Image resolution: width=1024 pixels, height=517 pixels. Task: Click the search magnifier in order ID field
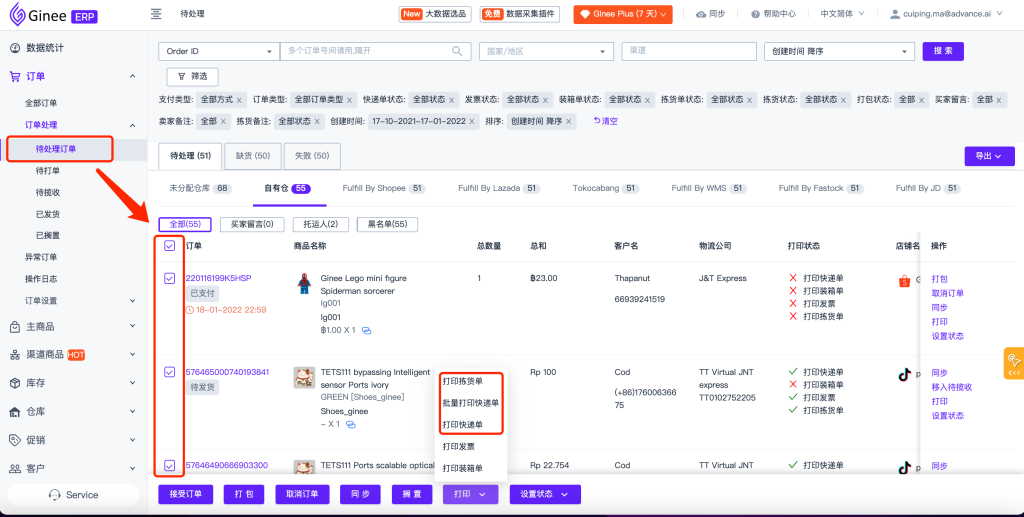tap(457, 51)
